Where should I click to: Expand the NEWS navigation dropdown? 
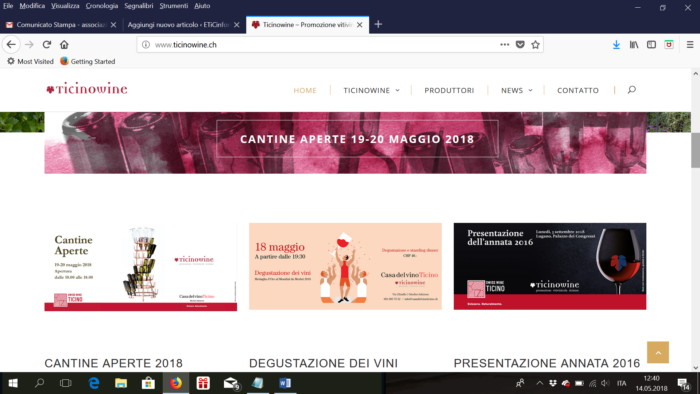pos(517,90)
